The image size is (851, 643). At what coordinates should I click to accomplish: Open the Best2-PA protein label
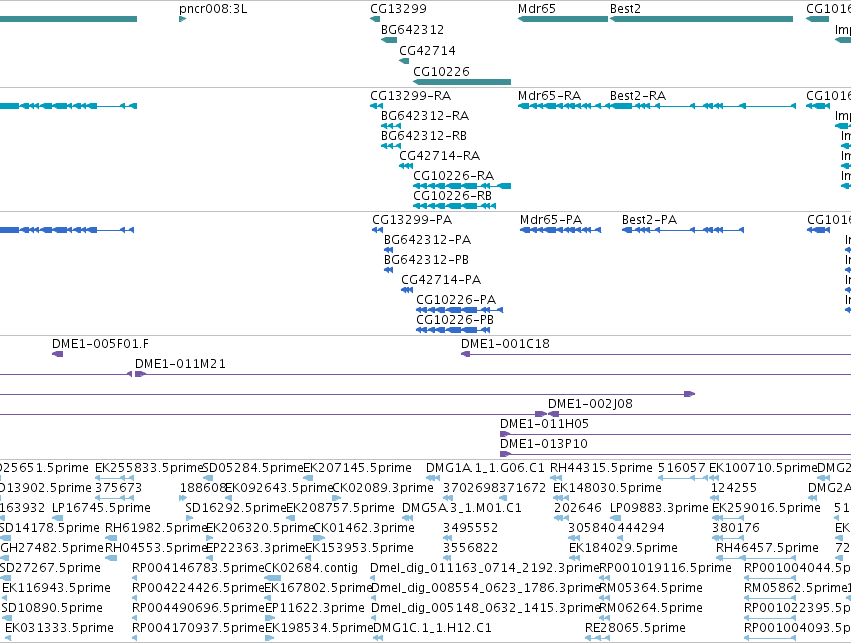click(x=649, y=220)
